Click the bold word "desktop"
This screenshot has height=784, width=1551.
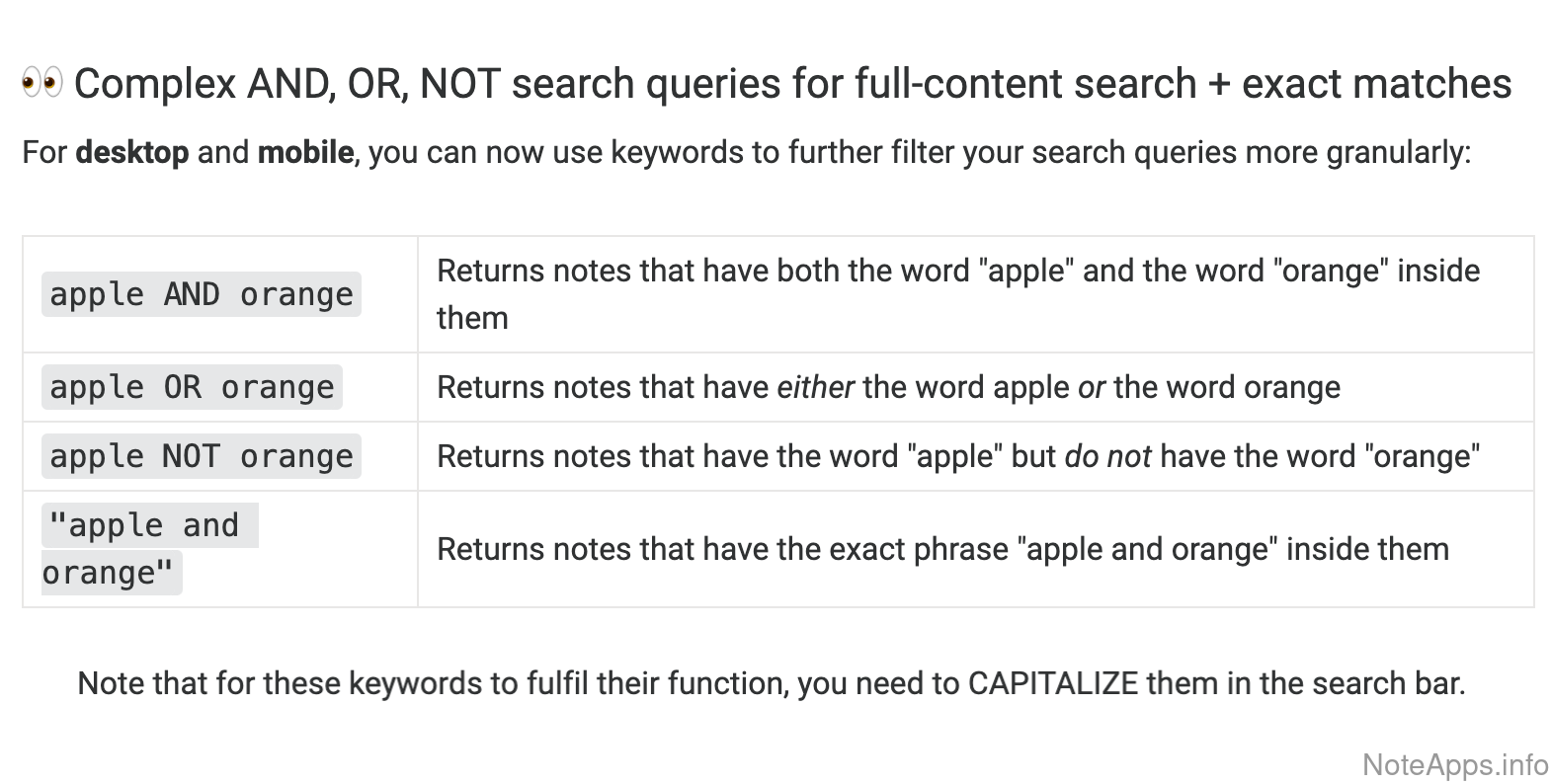coord(131,152)
